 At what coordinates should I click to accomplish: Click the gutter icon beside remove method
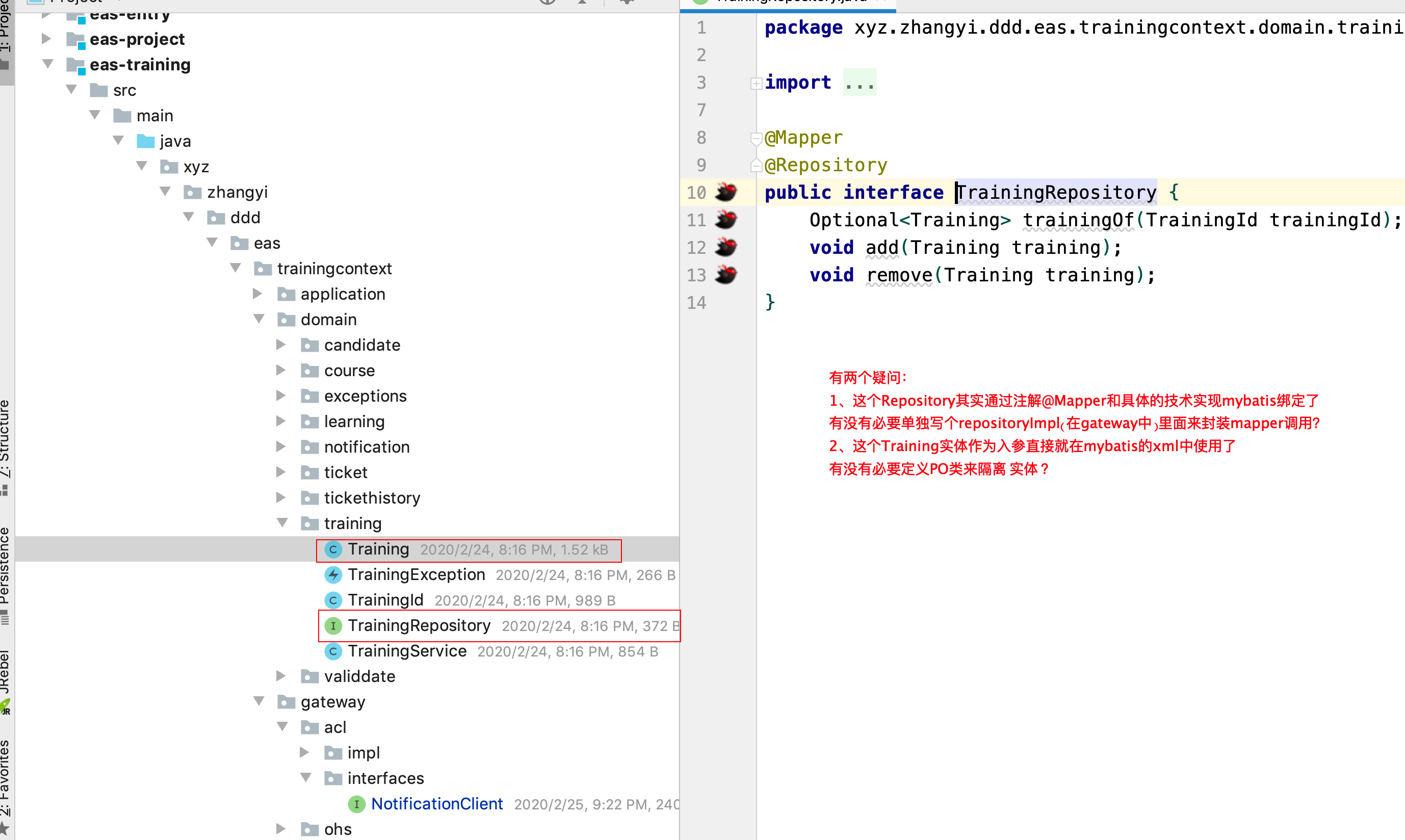point(726,275)
